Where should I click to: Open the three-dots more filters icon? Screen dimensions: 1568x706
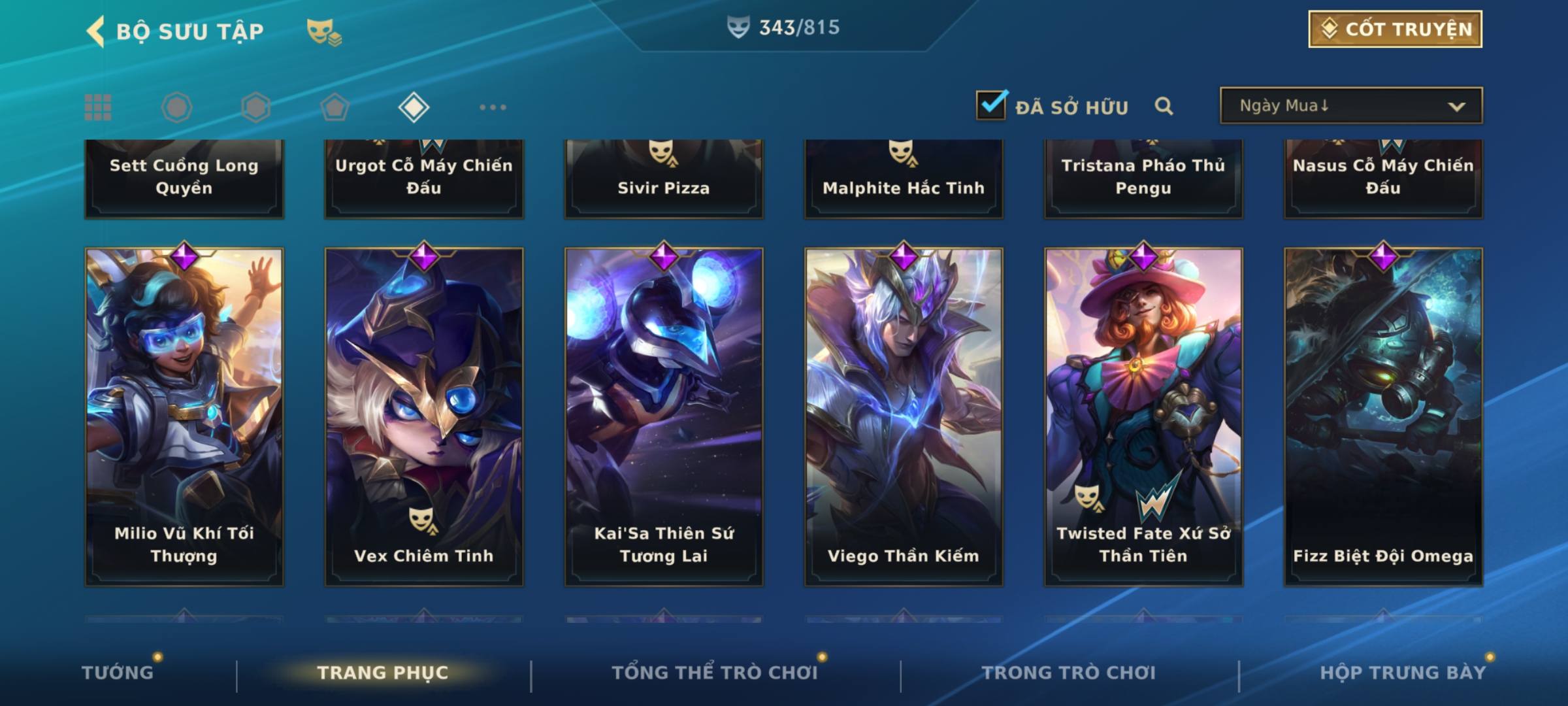(493, 107)
